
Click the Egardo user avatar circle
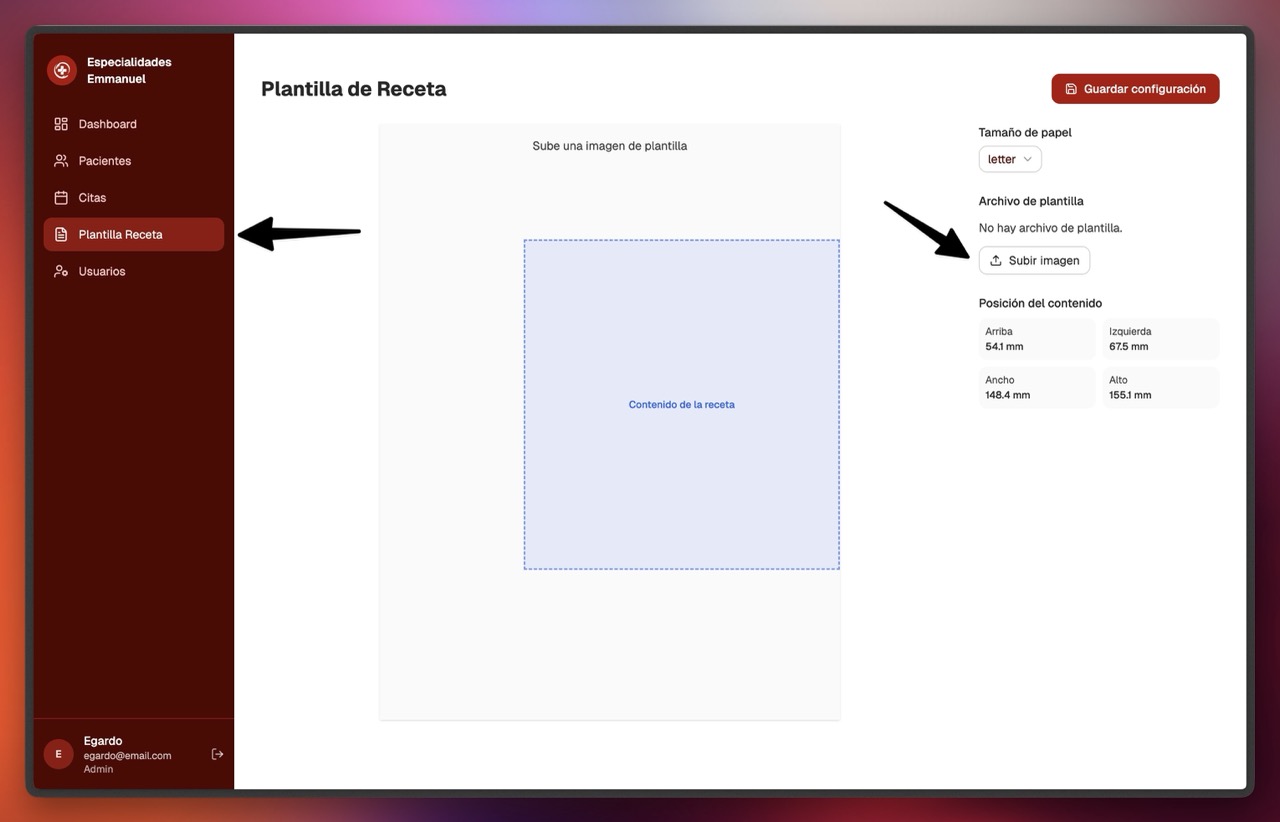(58, 754)
